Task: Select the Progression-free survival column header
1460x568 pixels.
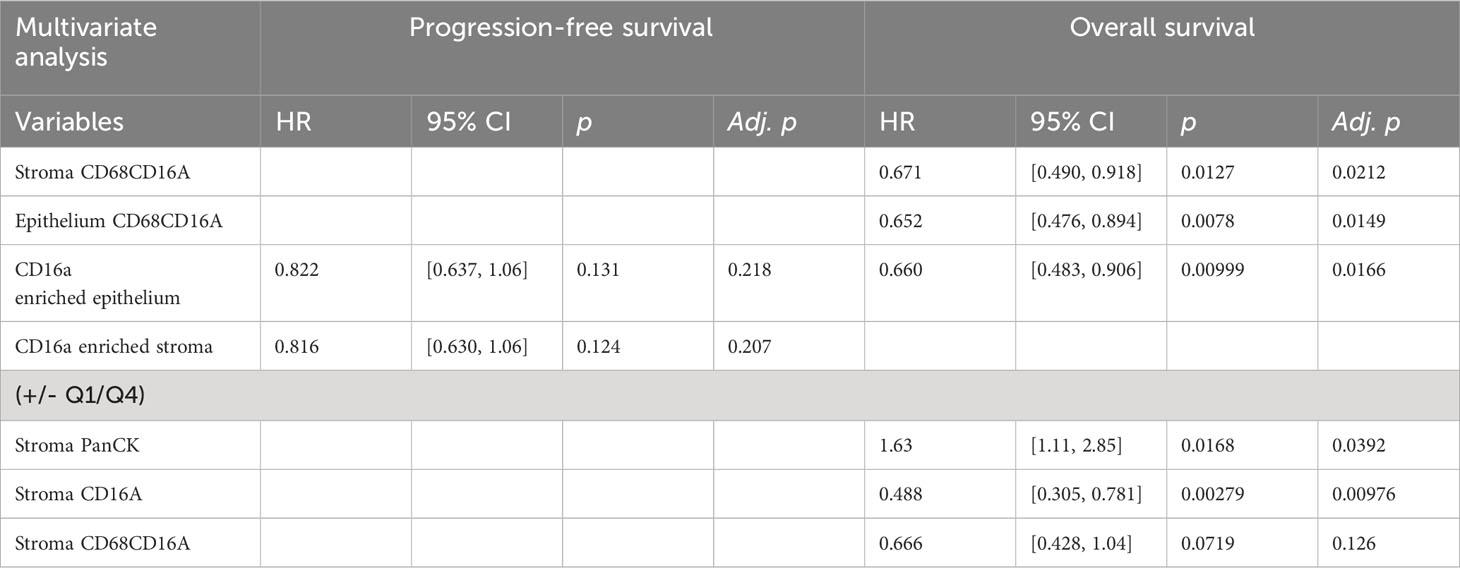Action: click(x=562, y=28)
